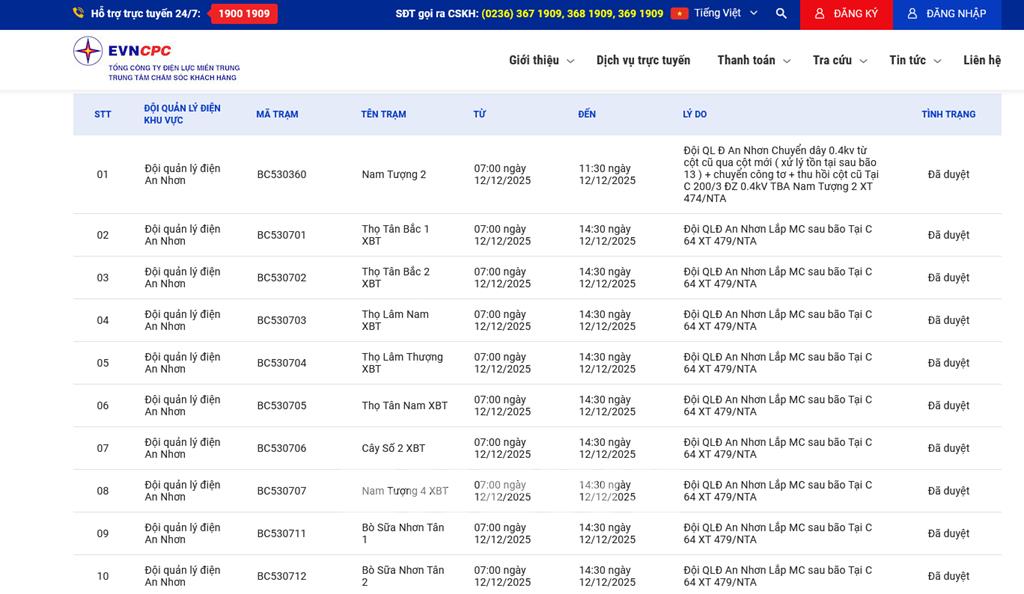The width and height of the screenshot is (1024, 594).
Task: Click the Vietnam flag icon
Action: click(x=679, y=14)
